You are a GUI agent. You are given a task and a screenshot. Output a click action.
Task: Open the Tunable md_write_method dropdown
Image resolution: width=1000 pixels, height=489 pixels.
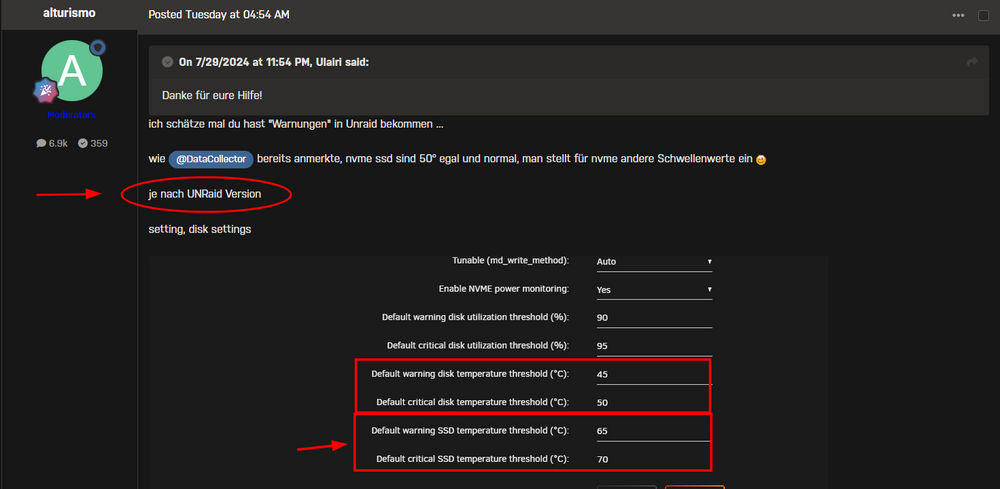[654, 261]
